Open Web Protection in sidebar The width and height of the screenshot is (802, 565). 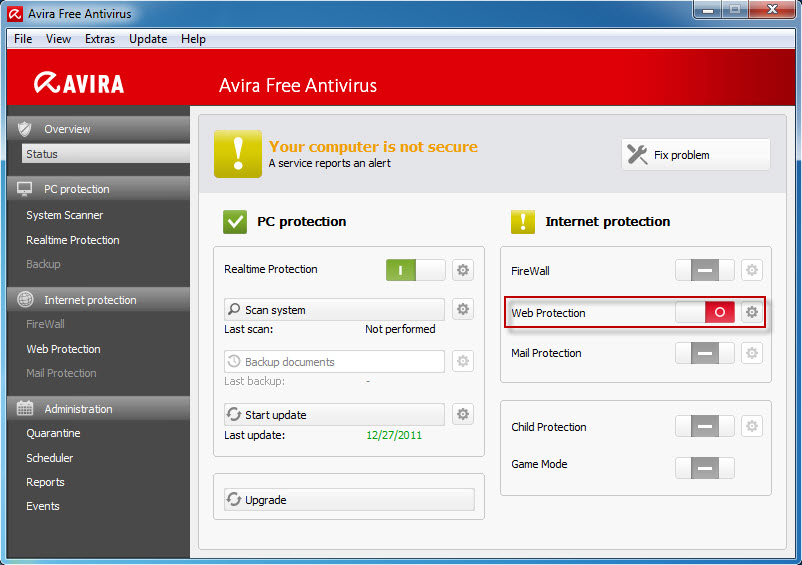point(63,349)
